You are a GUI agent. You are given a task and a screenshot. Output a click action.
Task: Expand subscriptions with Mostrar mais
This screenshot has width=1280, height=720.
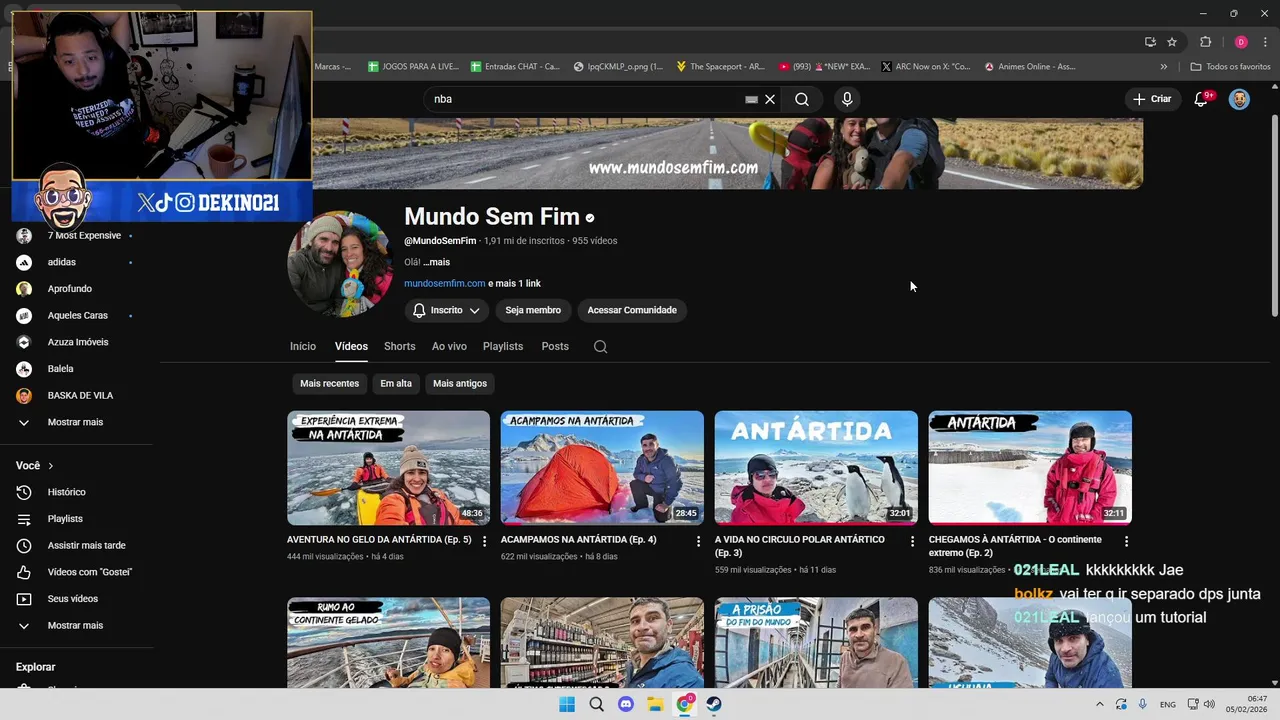pyautogui.click(x=76, y=422)
